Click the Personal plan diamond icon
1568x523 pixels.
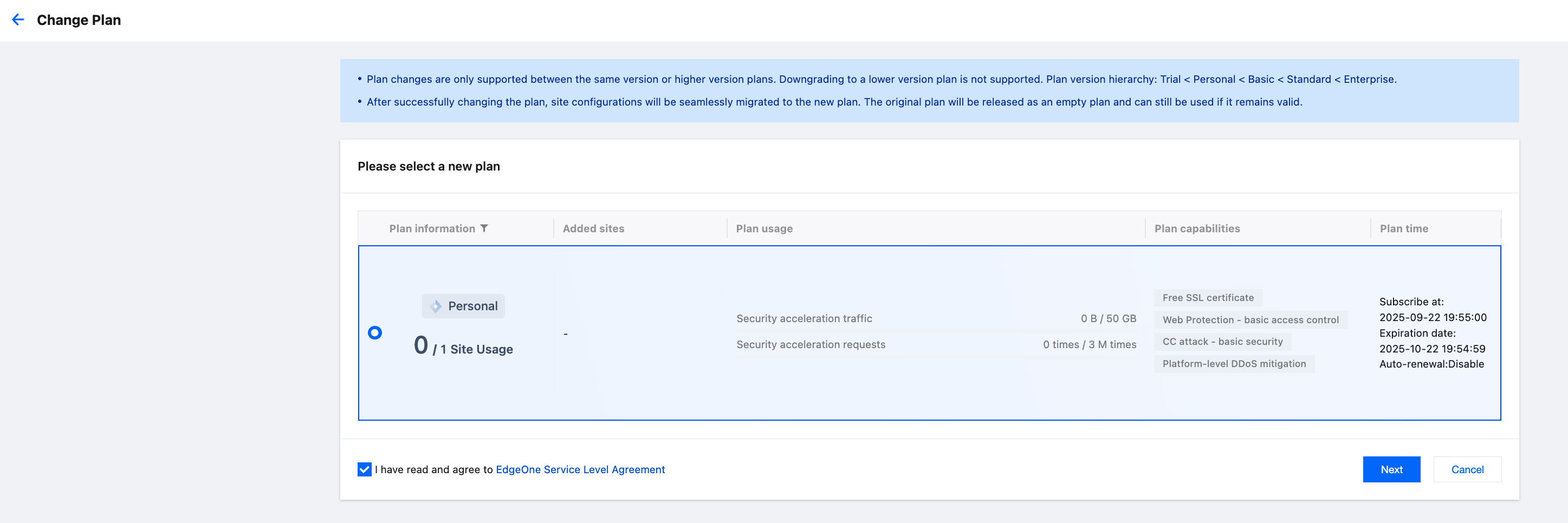point(436,306)
